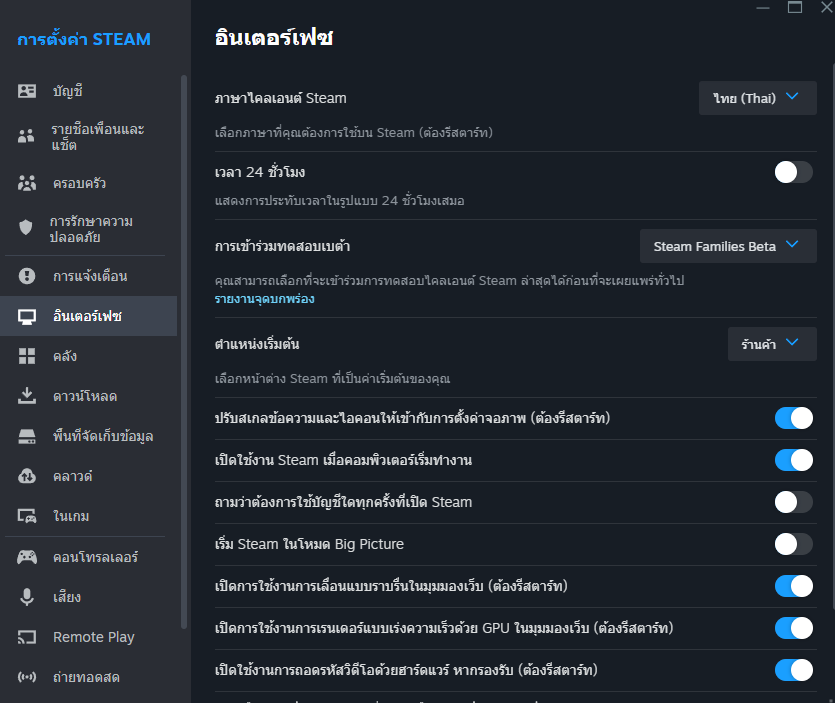This screenshot has width=835, height=703.
Task: Toggle เปิดใช้งาน Steam เมื่อคอมพิวเตอร์เริ่มทำงาน
Action: [x=793, y=460]
